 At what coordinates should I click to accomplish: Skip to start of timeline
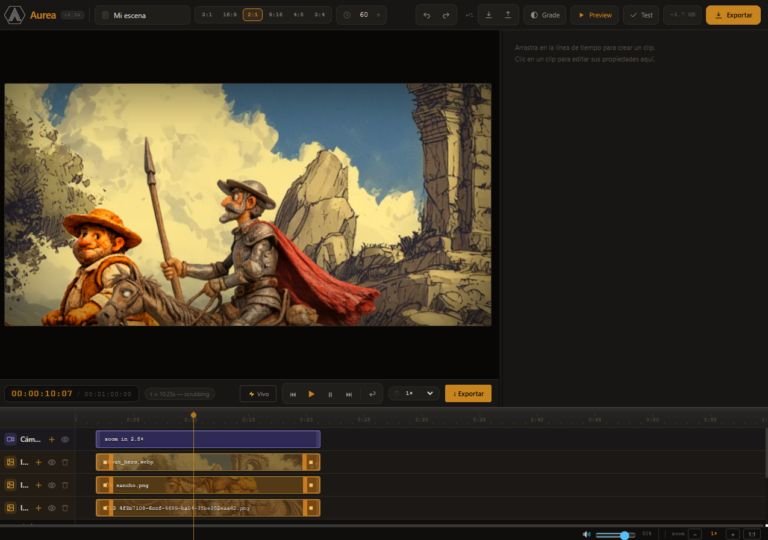pos(293,394)
